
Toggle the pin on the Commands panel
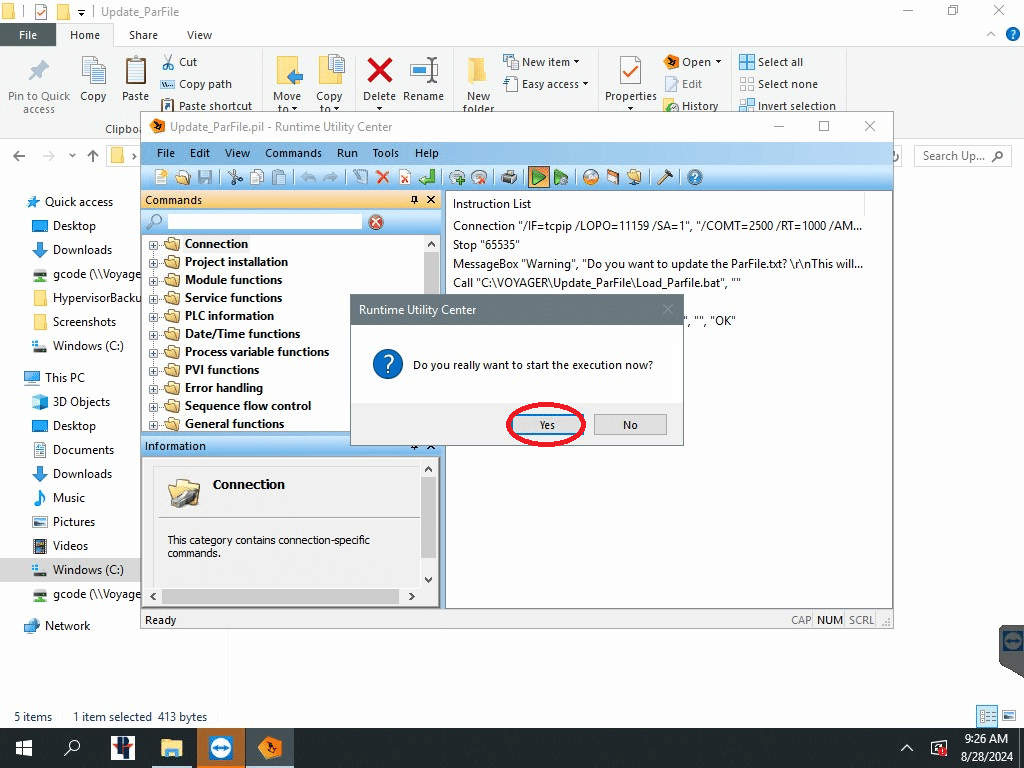pos(415,200)
